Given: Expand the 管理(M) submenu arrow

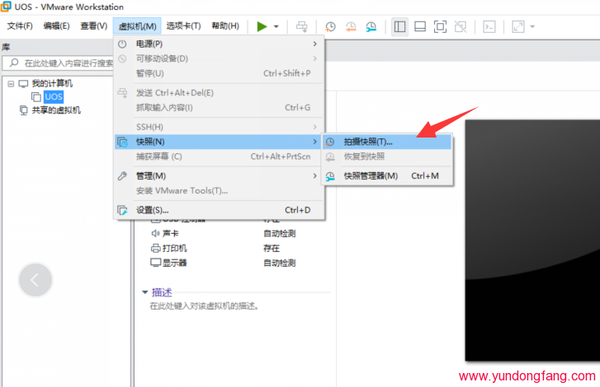Looking at the screenshot, I should tap(315, 176).
